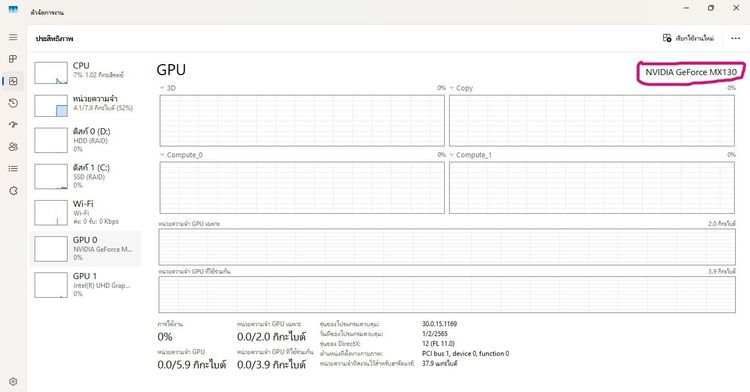The height and width of the screenshot is (392, 750).
Task: Click the Compute_1 engine graph
Action: coord(592,187)
